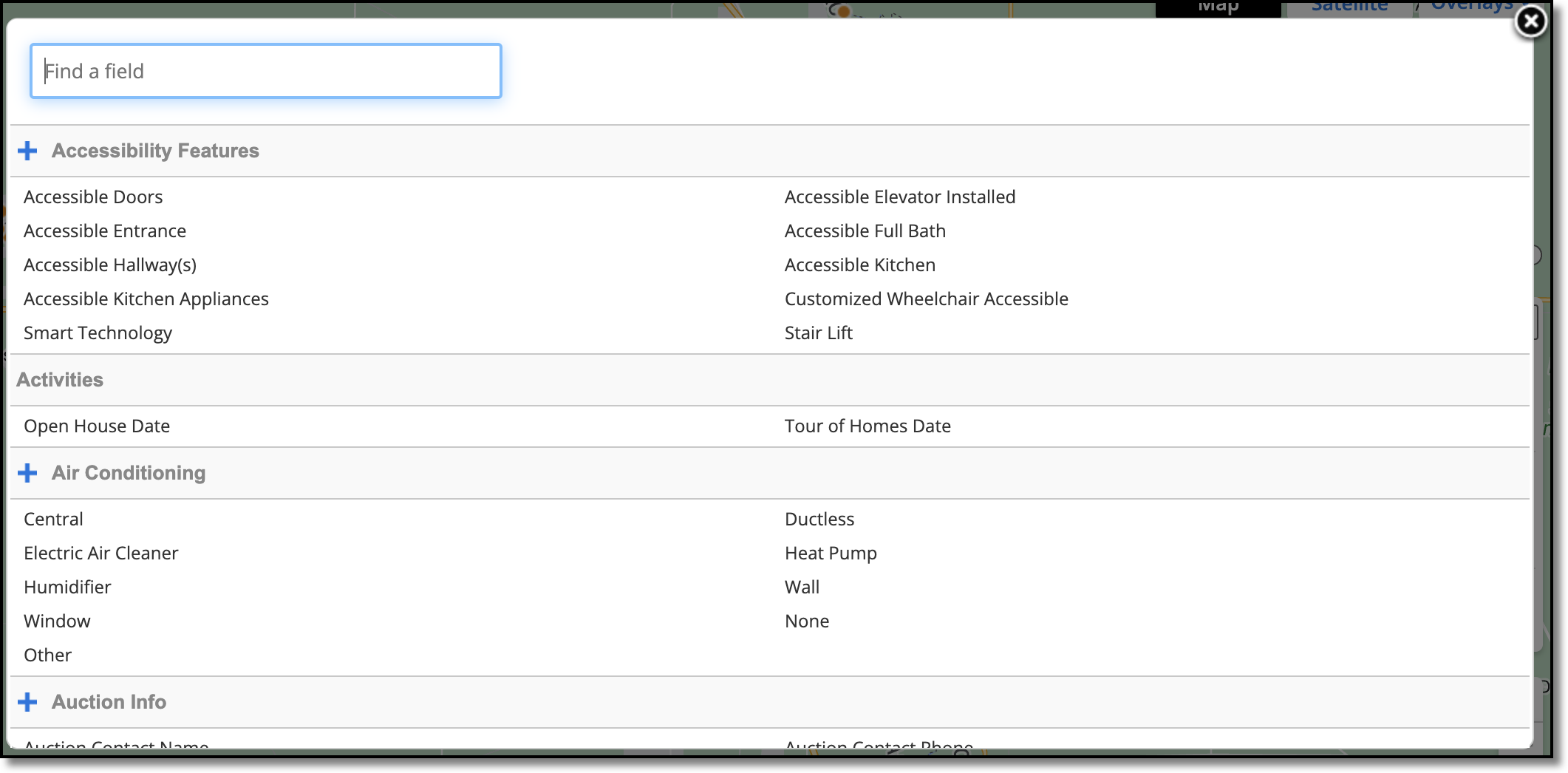Choose the Central air conditioning field

point(53,520)
